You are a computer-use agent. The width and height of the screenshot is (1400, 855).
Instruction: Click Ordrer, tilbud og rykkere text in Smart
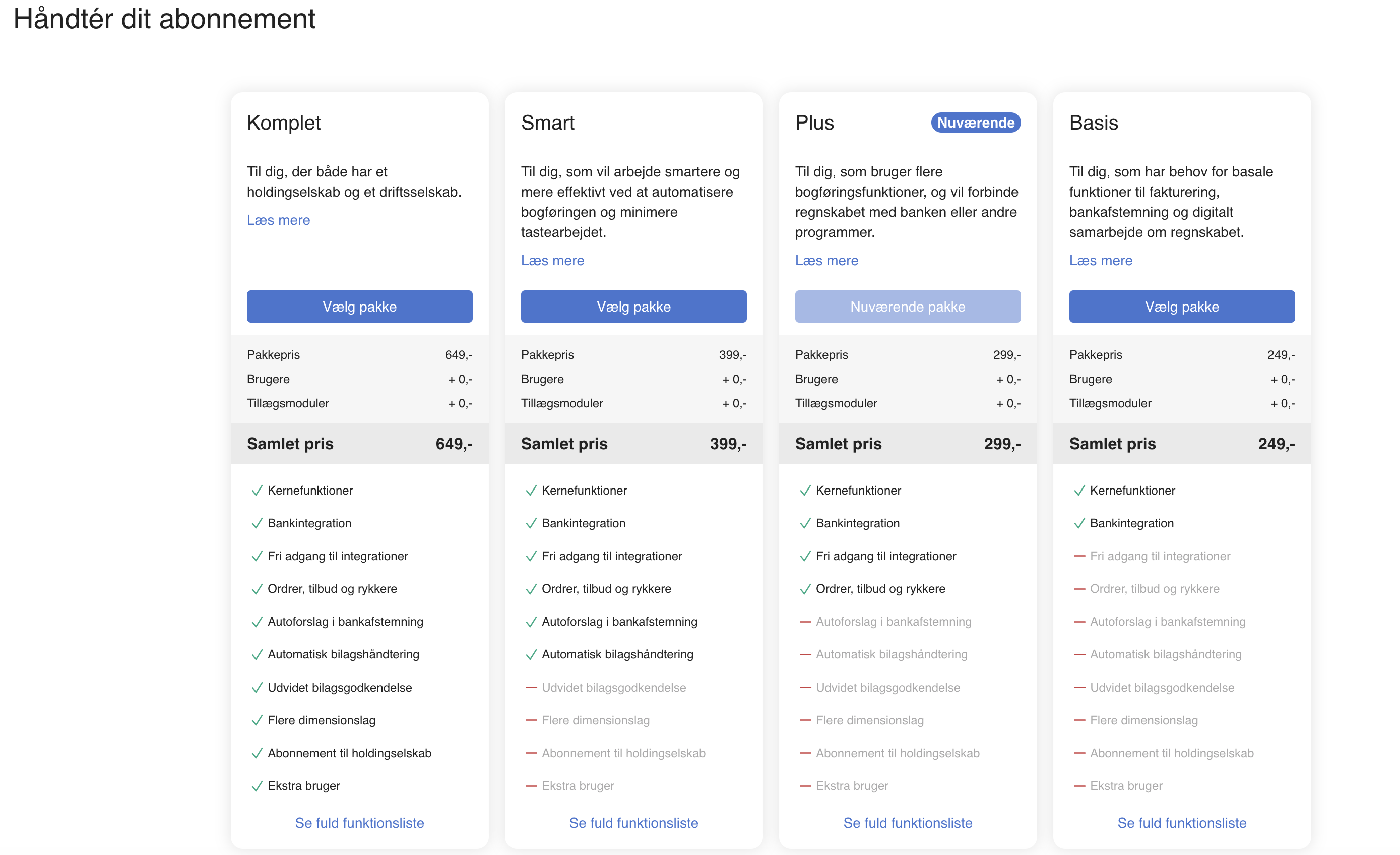[606, 589]
